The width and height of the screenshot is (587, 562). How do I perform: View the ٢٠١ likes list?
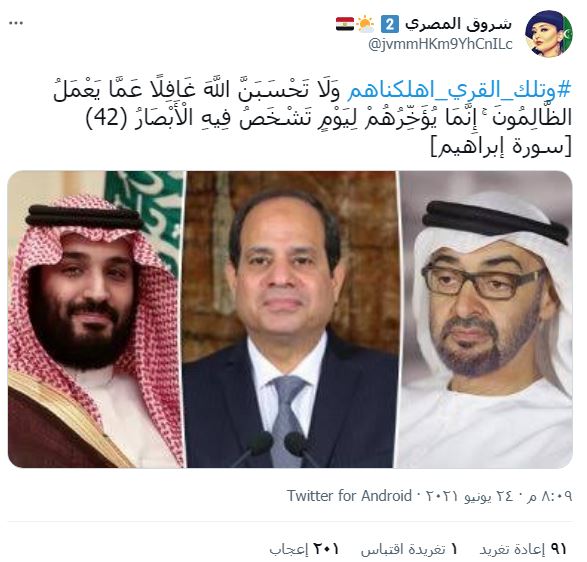304,549
